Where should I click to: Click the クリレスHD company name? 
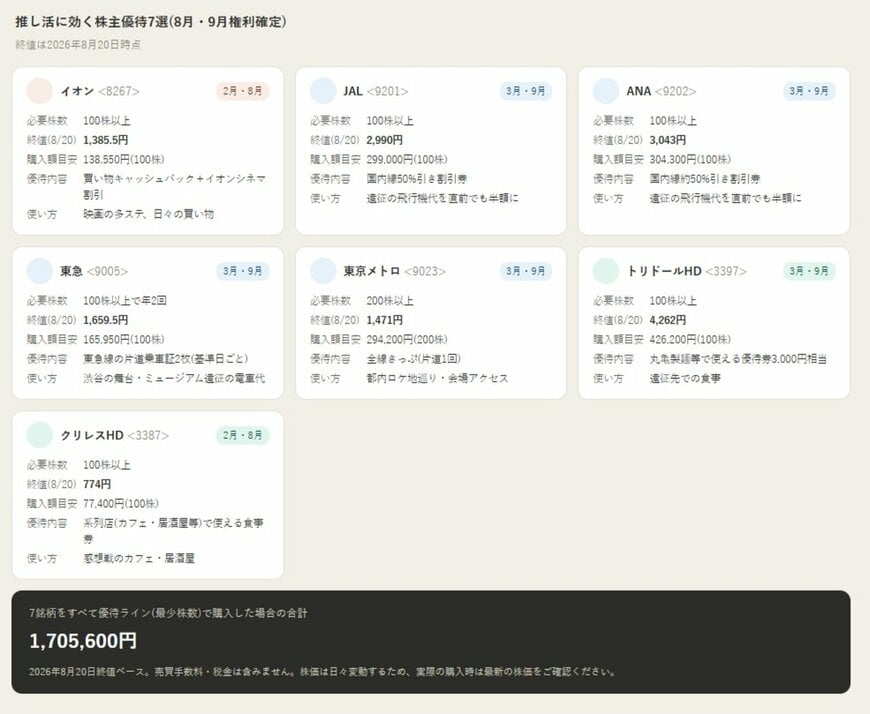pos(92,436)
